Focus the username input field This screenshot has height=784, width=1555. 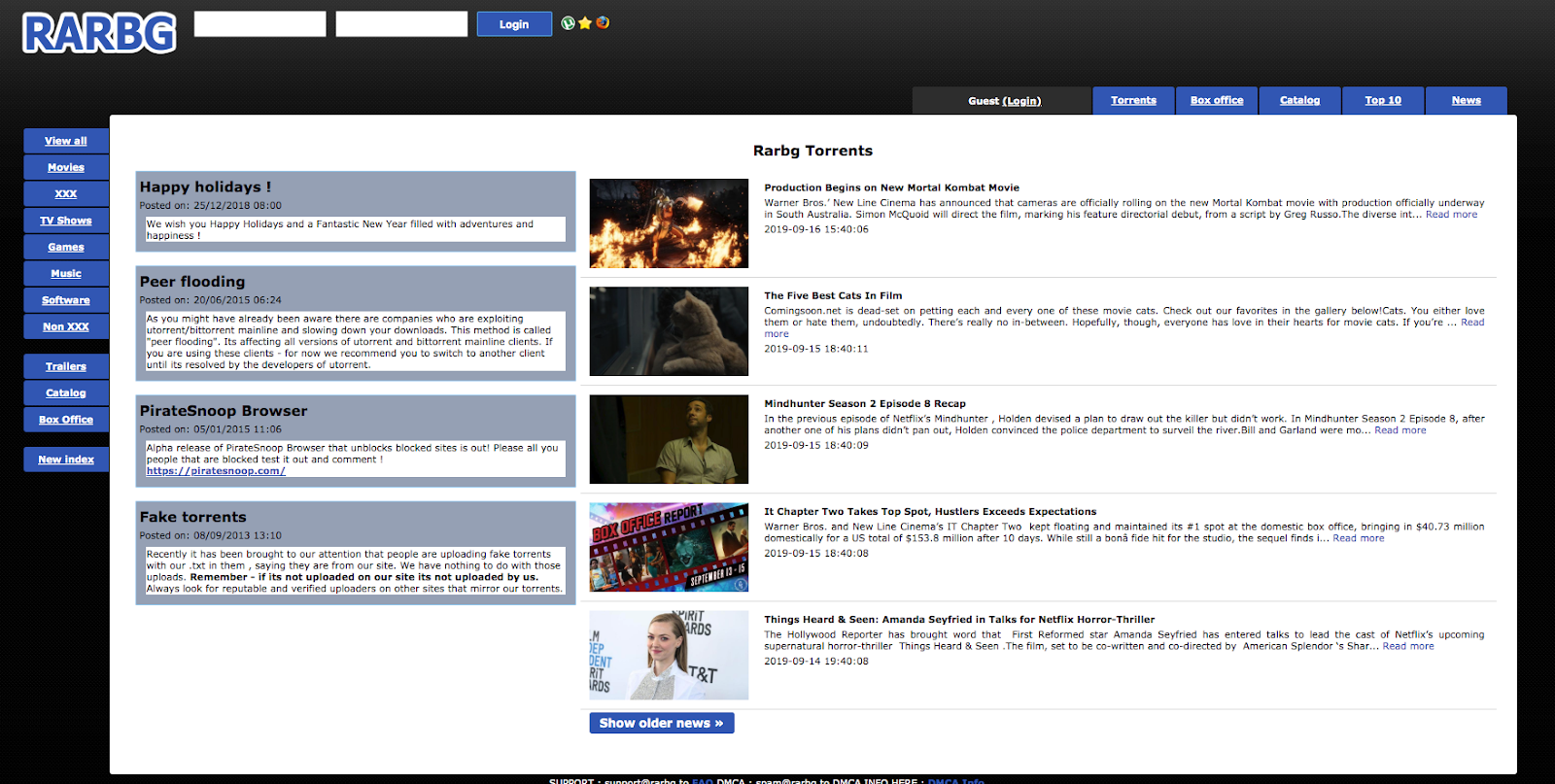pyautogui.click(x=260, y=24)
